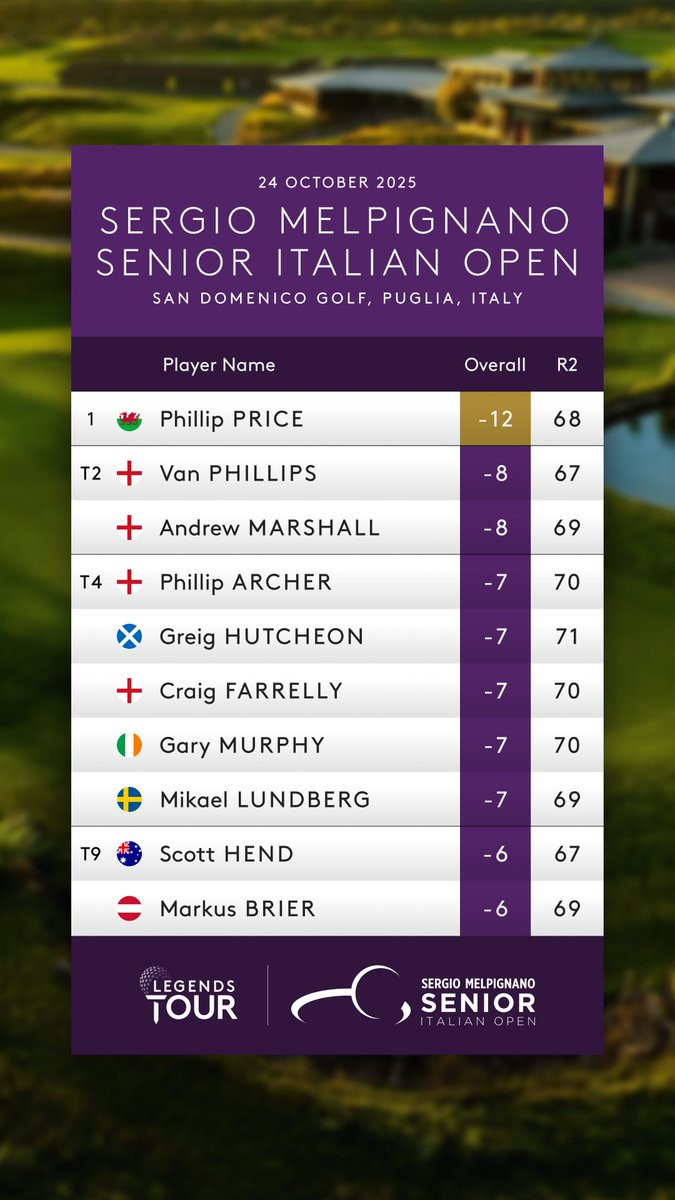The image size is (675, 1200).
Task: Click Greig Hutcheon's R2 score of 71
Action: pos(567,637)
